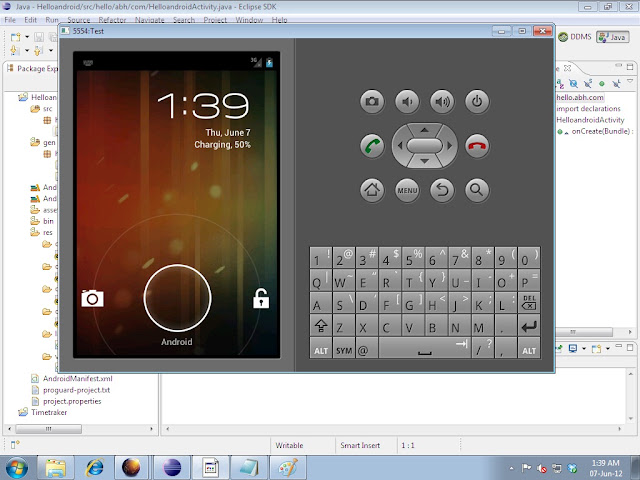The height and width of the screenshot is (480, 640).
Task: Open the Edit menu in Eclipse
Action: pos(30,20)
